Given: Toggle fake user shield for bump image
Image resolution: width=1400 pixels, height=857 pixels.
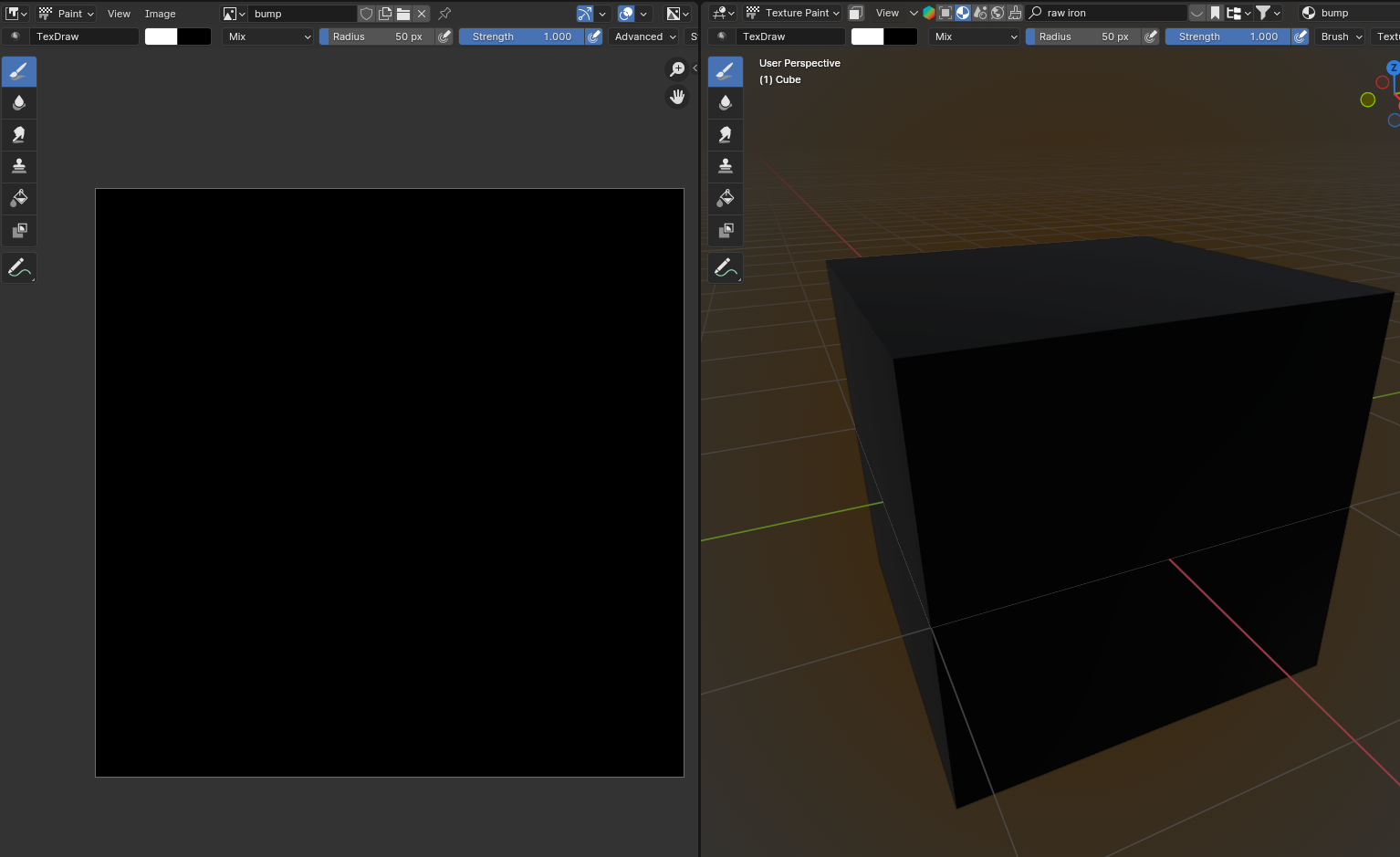Looking at the screenshot, I should 367,14.
